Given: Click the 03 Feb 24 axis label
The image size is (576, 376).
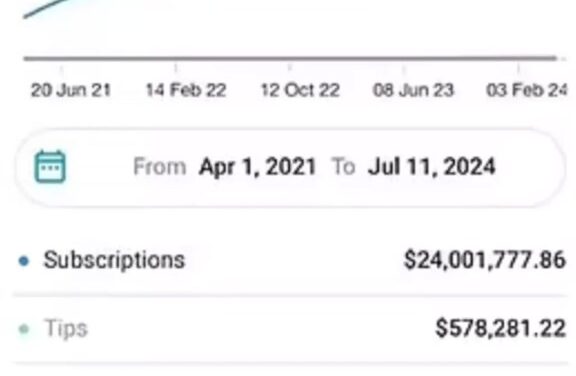Looking at the screenshot, I should tap(527, 90).
